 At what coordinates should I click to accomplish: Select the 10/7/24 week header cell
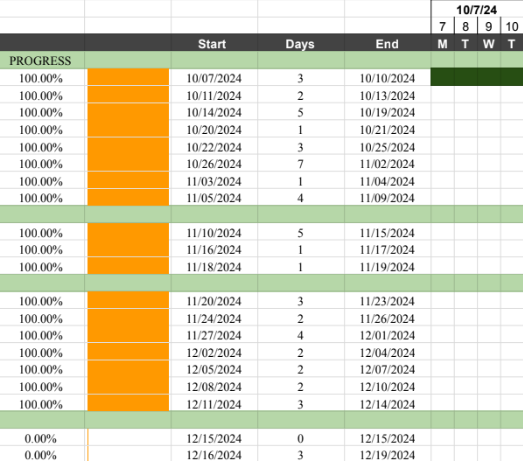click(477, 9)
